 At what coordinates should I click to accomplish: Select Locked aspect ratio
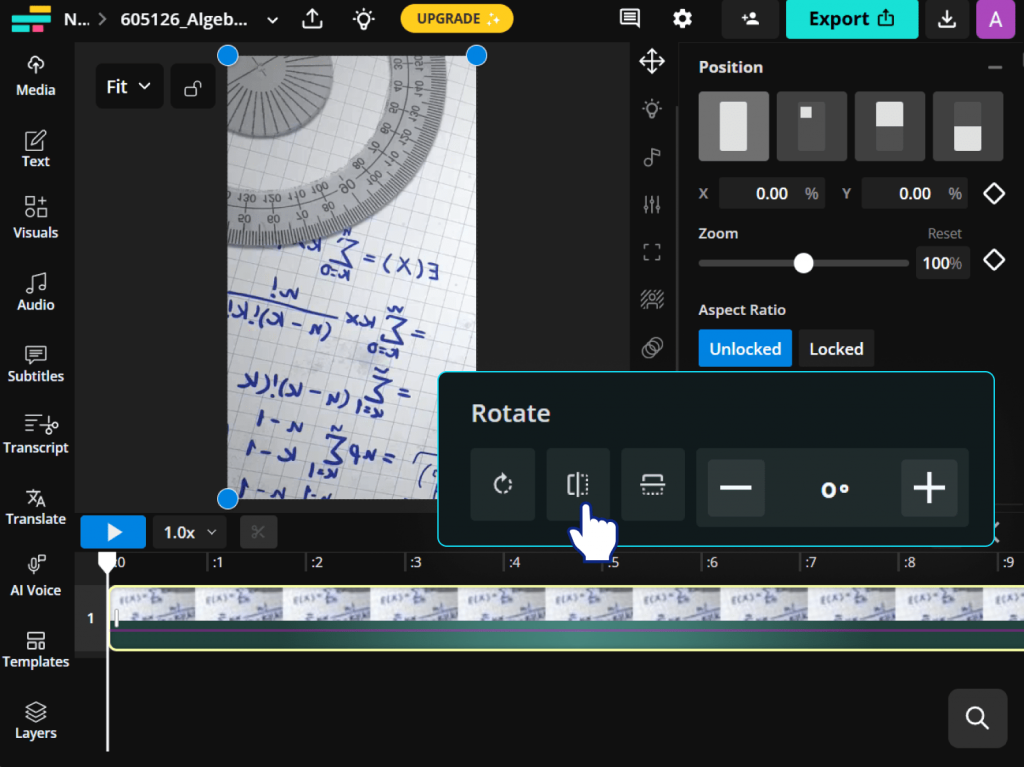(x=836, y=349)
